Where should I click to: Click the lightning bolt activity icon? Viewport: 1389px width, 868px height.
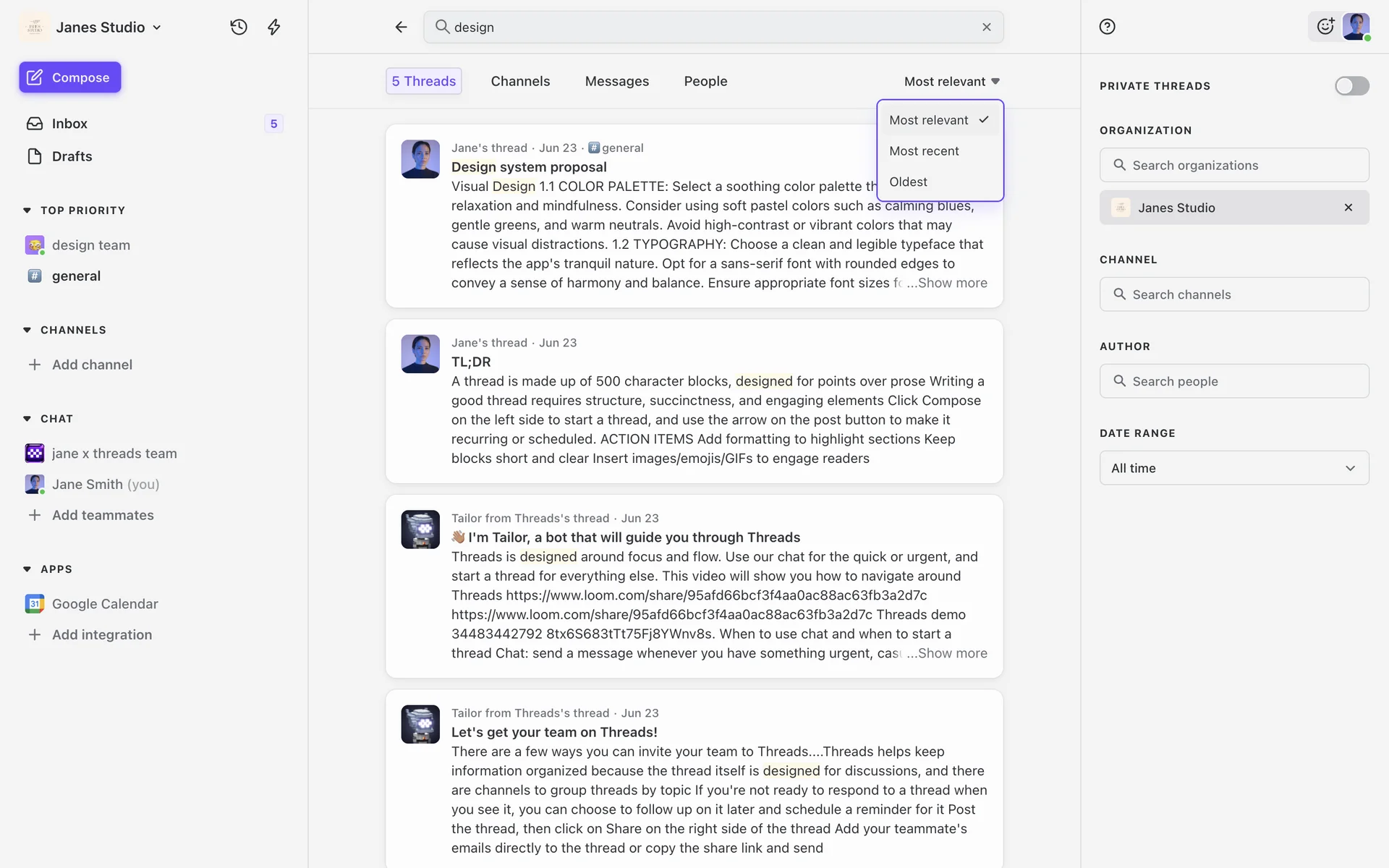[x=273, y=27]
